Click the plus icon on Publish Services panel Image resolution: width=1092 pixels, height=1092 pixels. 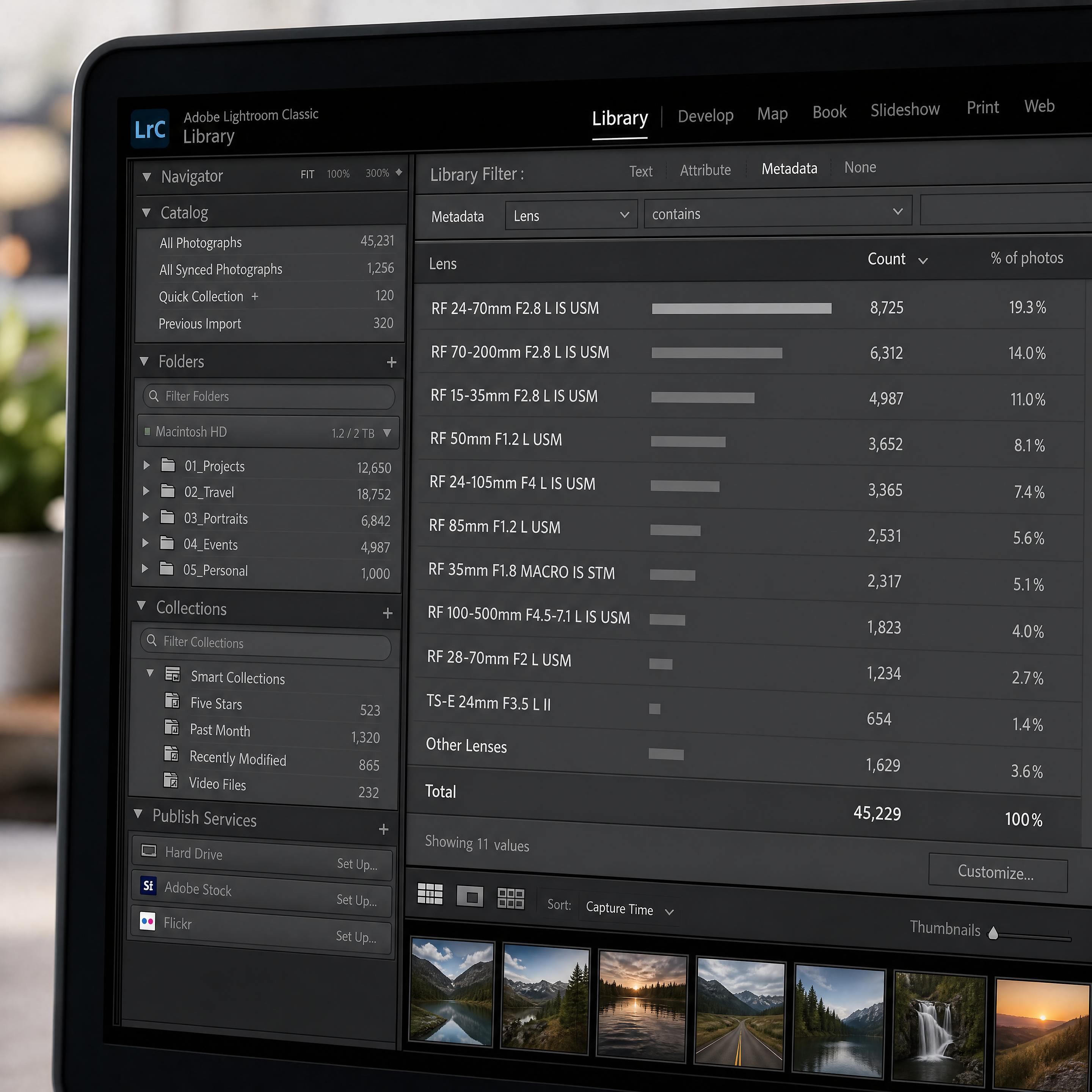383,829
